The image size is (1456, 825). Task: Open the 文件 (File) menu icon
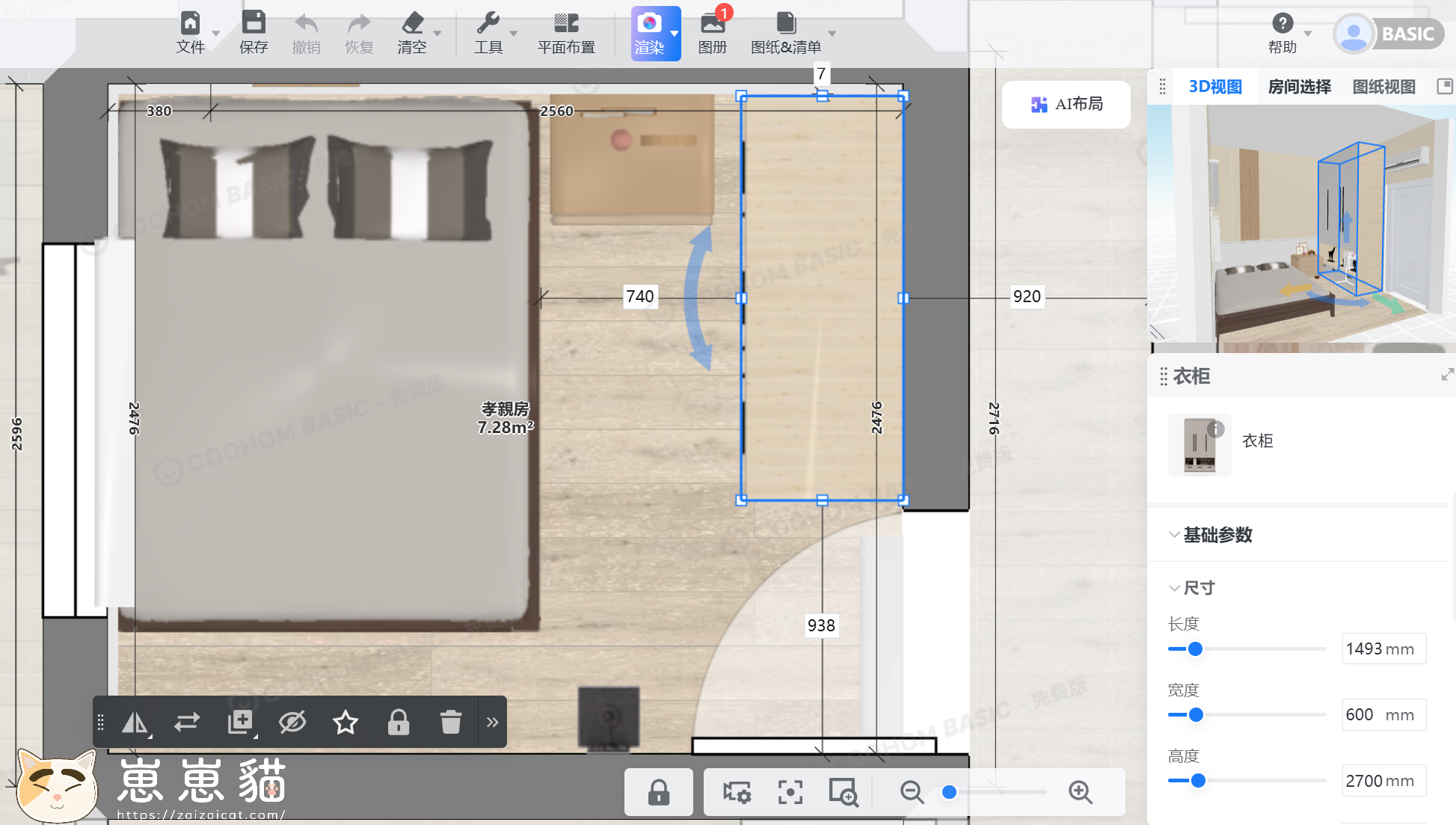(190, 23)
